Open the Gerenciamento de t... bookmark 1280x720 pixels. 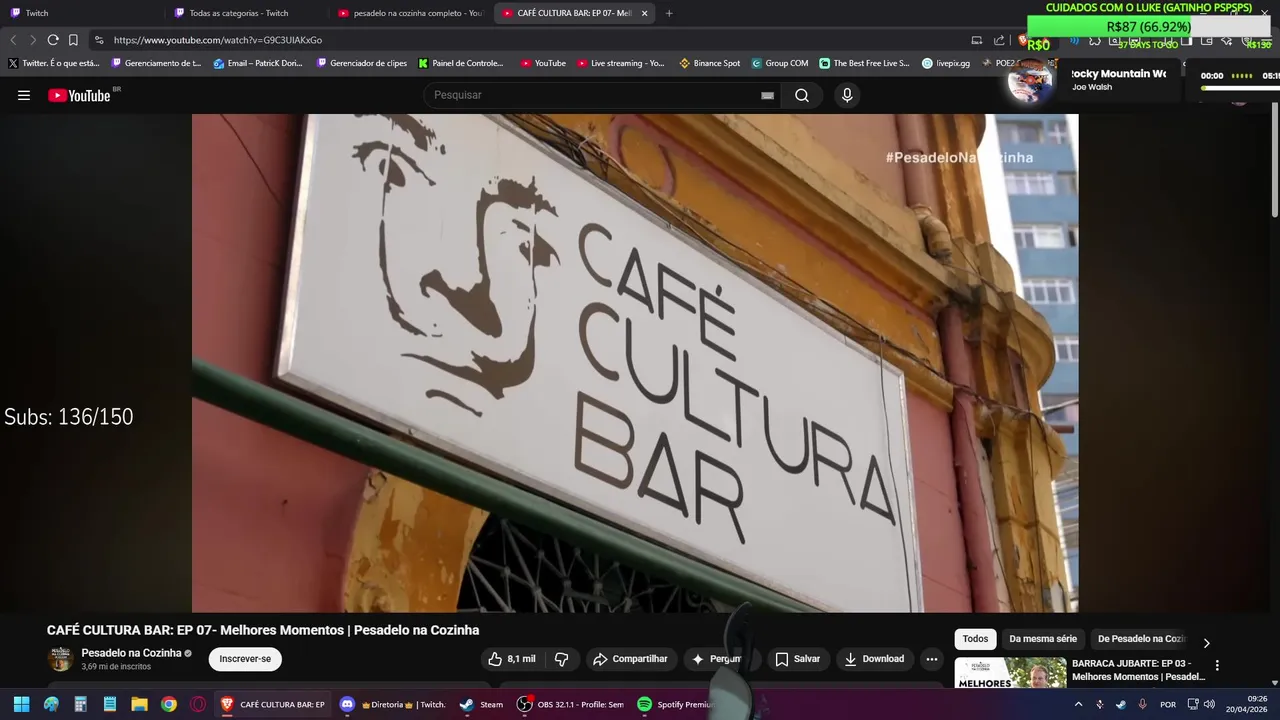pos(156,63)
